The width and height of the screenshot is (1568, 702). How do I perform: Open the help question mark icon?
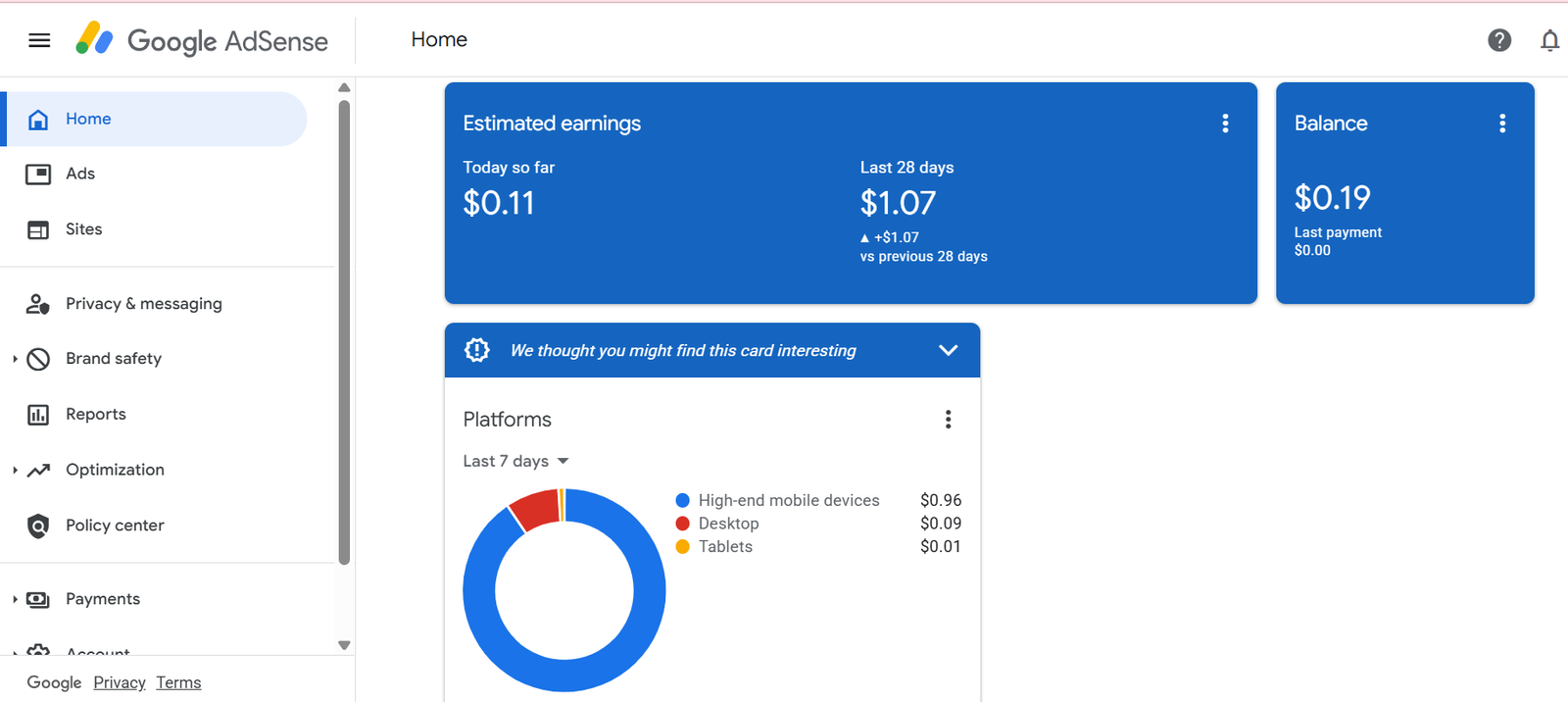coord(1498,40)
